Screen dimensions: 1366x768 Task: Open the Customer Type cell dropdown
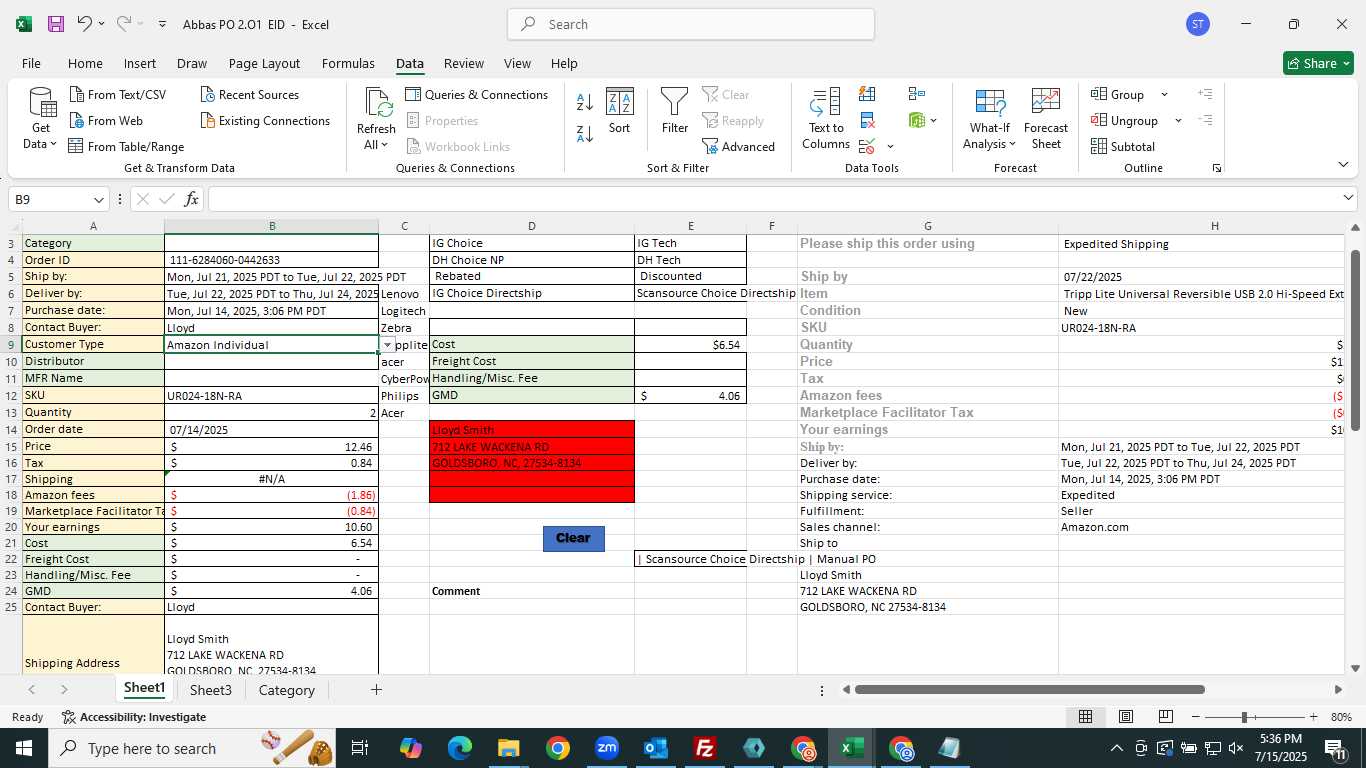387,345
